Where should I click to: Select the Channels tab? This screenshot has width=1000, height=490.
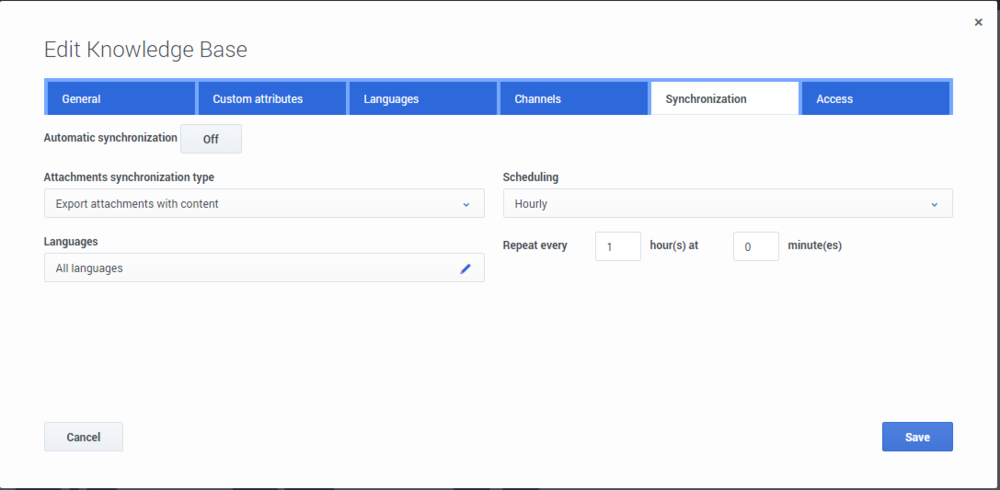[574, 99]
